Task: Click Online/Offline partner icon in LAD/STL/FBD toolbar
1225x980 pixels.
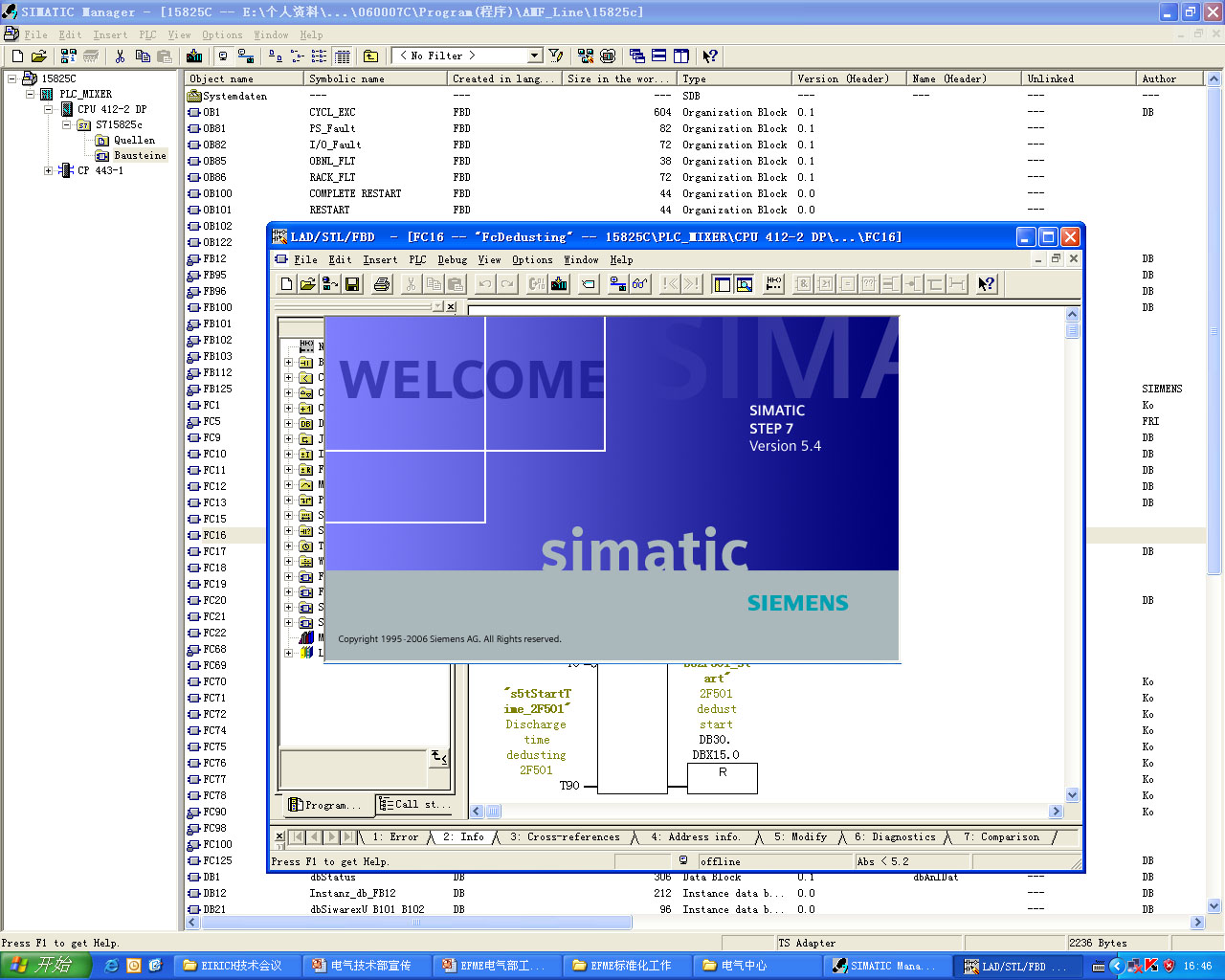Action: click(617, 284)
